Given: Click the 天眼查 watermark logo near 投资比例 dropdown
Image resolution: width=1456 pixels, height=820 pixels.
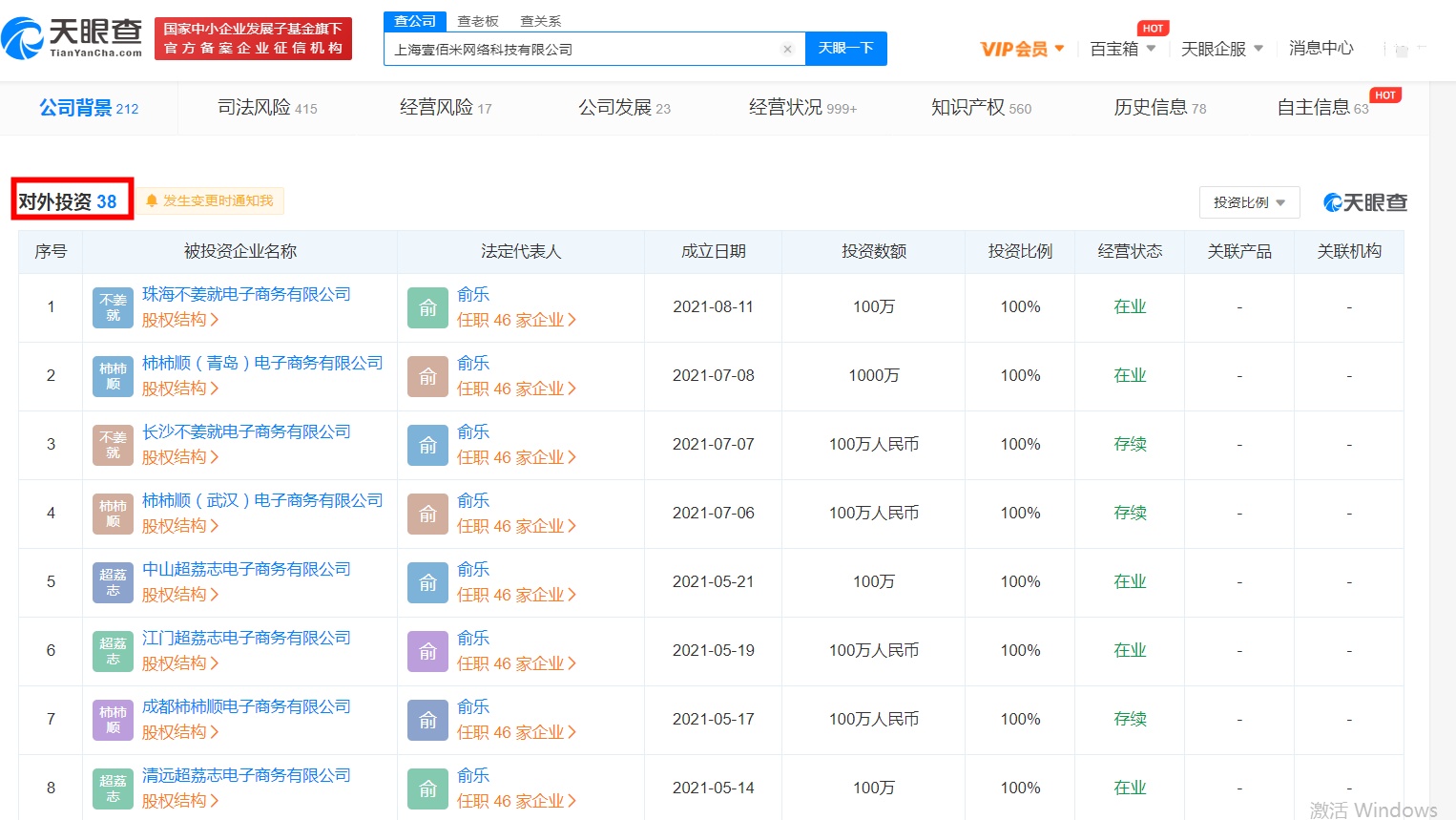Looking at the screenshot, I should point(1365,202).
